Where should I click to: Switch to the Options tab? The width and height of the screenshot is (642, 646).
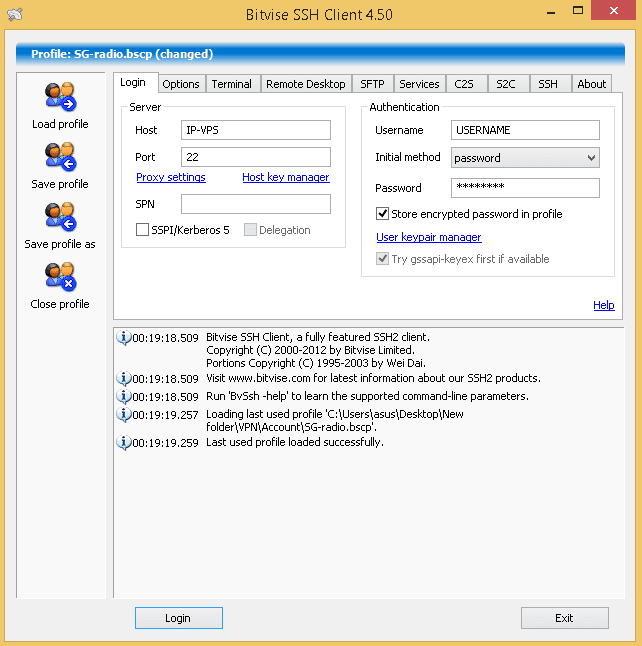pos(181,84)
